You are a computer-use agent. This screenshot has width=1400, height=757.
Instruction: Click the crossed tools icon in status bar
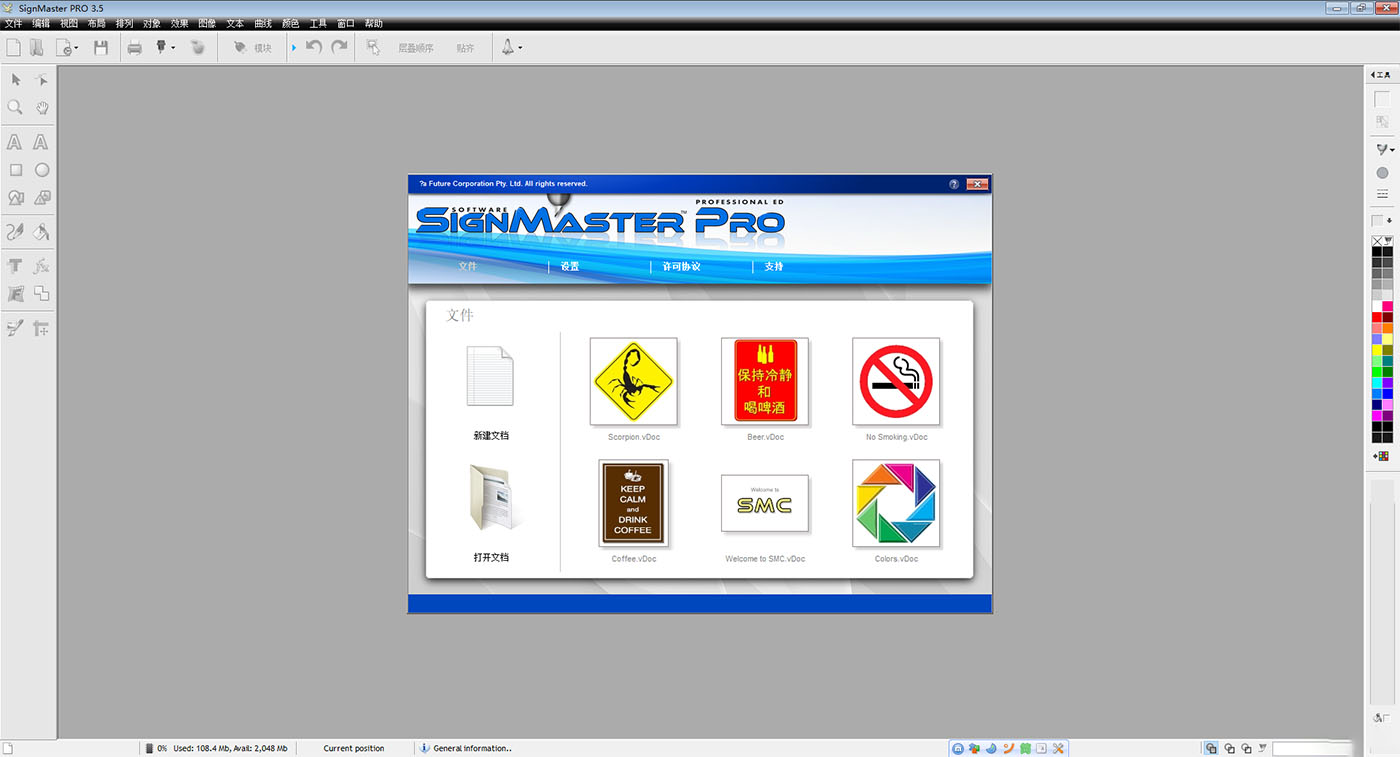[x=1058, y=748]
